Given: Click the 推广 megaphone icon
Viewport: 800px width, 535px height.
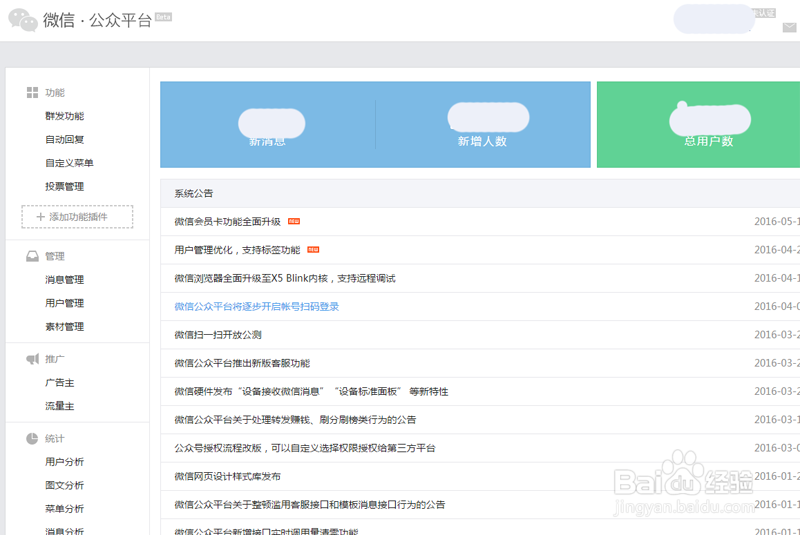Looking at the screenshot, I should 32,359.
